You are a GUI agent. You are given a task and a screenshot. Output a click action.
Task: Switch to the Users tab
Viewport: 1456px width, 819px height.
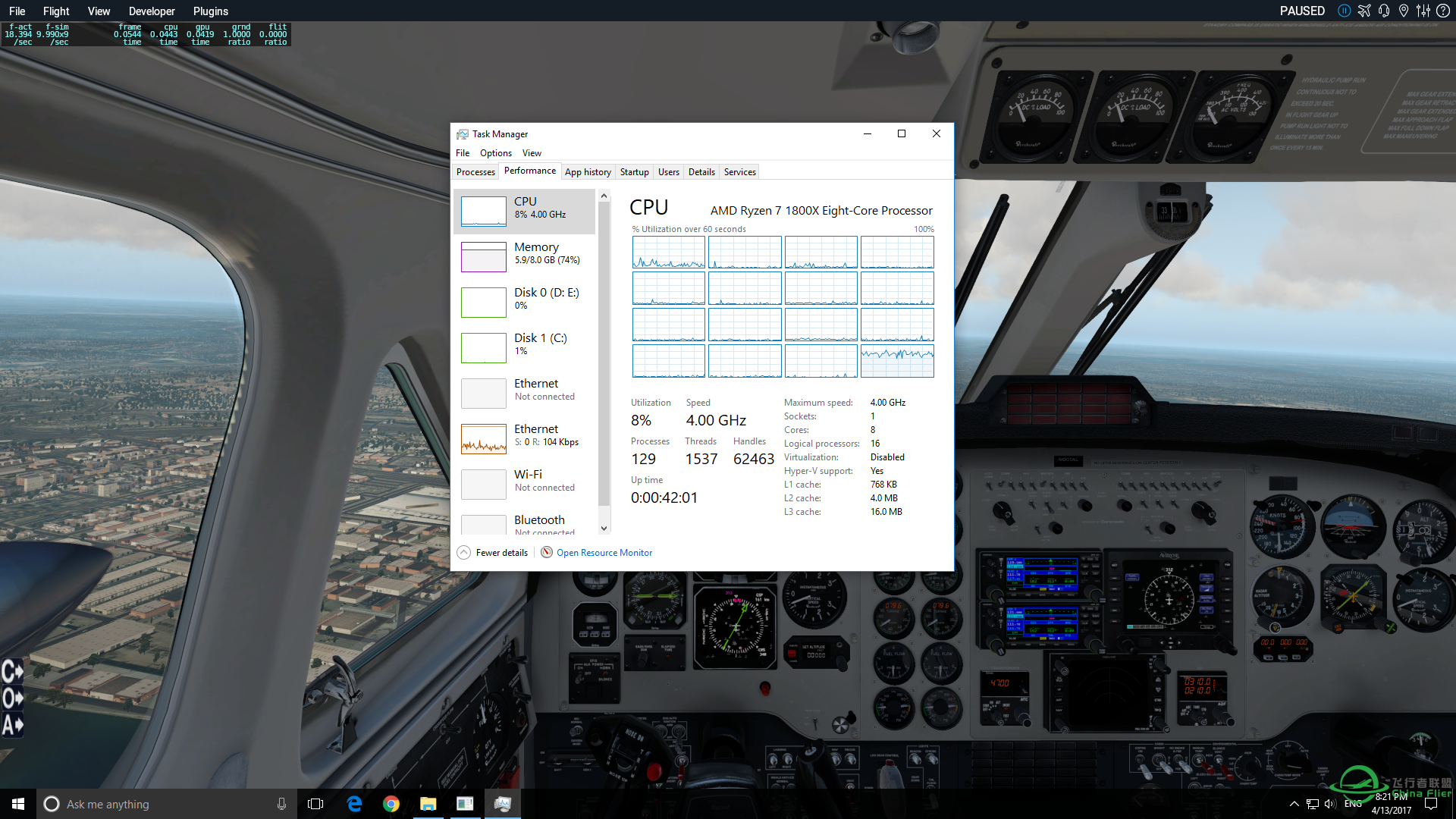(669, 172)
